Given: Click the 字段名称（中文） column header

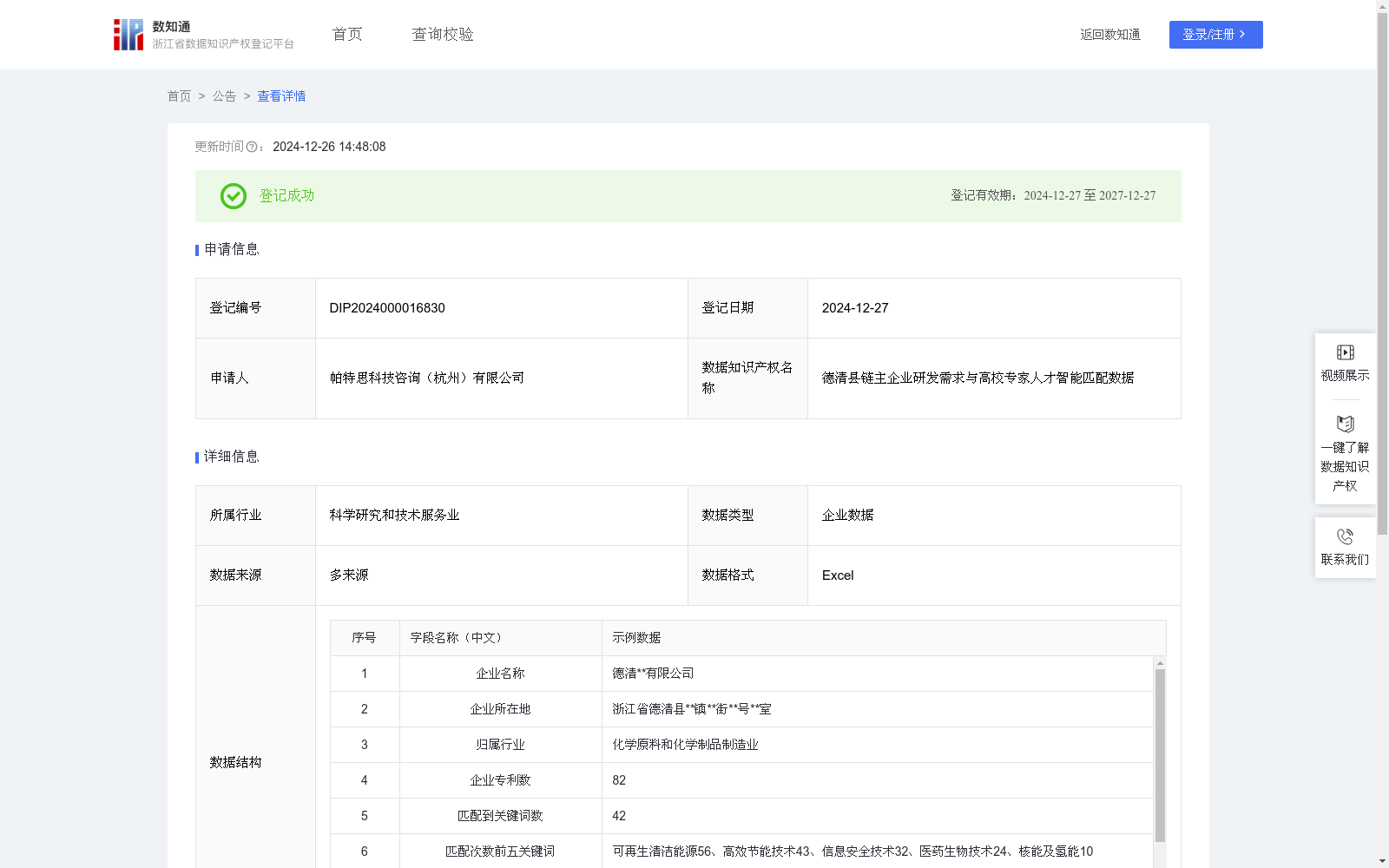Looking at the screenshot, I should tap(501, 638).
